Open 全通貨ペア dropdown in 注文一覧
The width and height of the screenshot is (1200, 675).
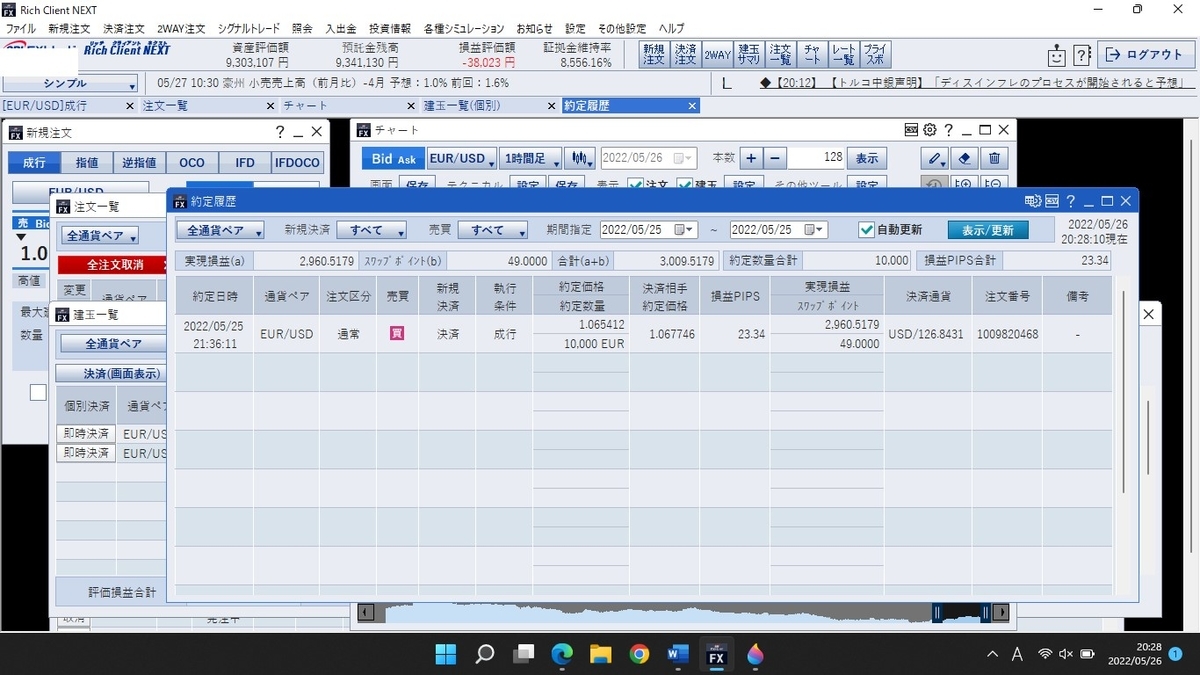pos(100,236)
